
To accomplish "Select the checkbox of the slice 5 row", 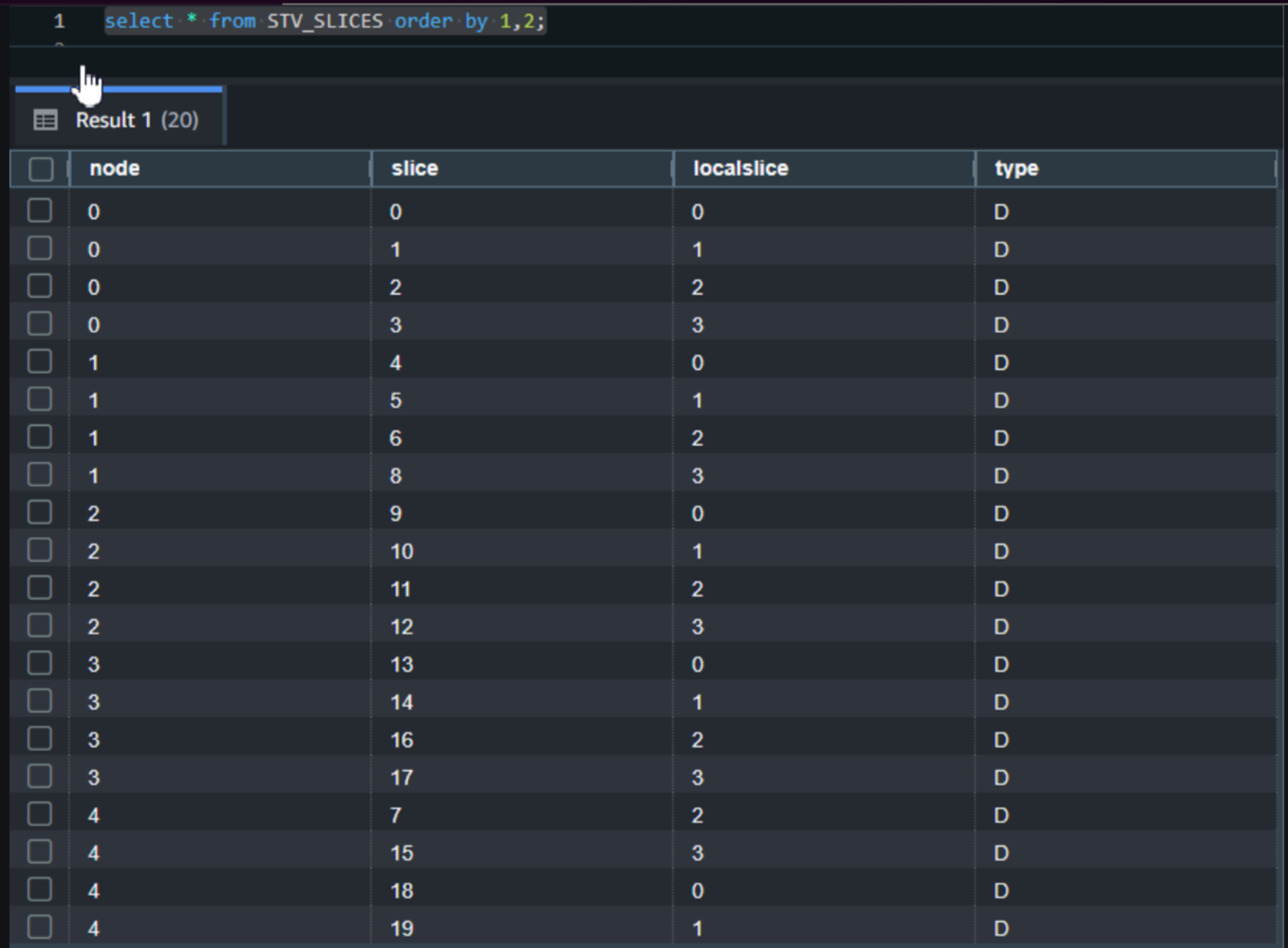I will (x=39, y=400).
